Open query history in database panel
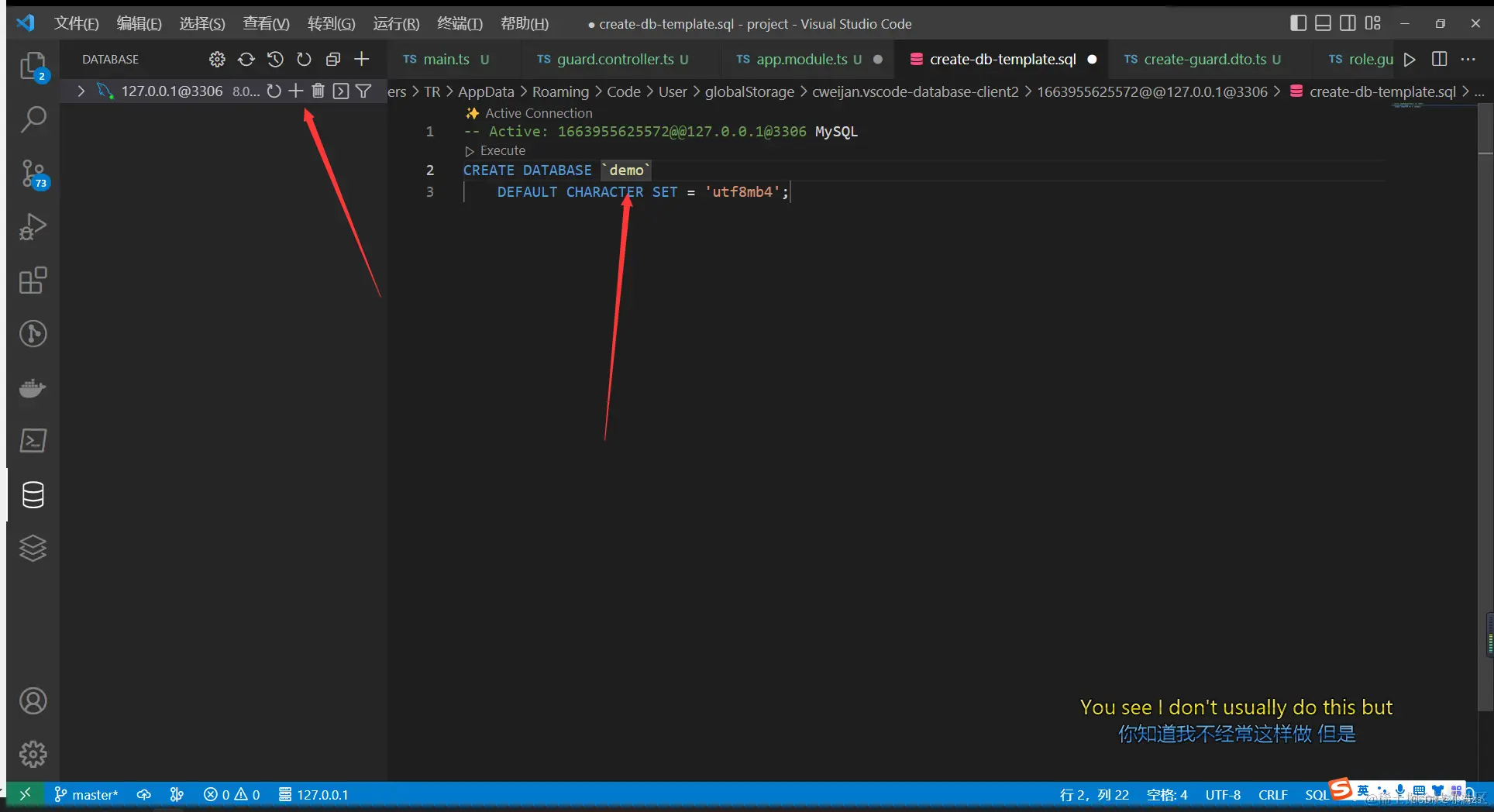The image size is (1494, 812). click(275, 59)
